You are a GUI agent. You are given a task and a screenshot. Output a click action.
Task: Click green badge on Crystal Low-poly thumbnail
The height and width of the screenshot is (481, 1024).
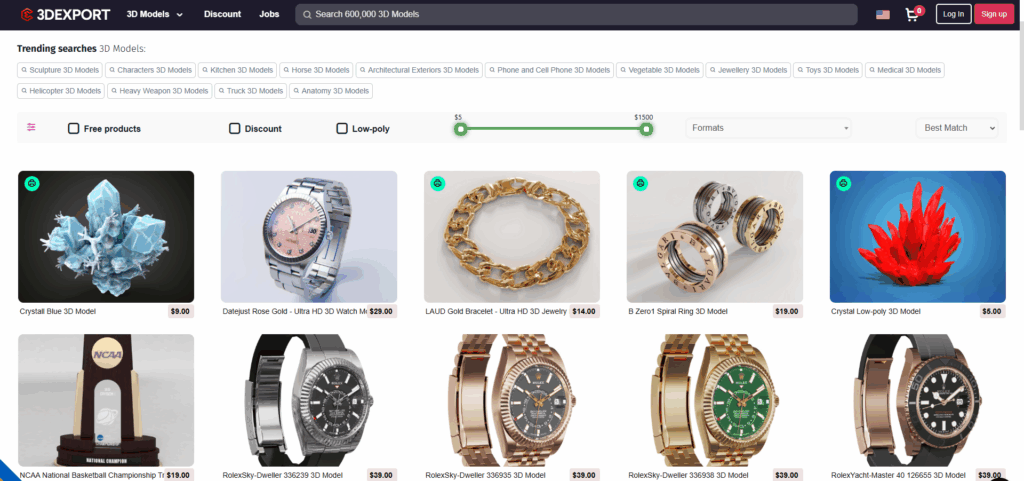pos(843,184)
